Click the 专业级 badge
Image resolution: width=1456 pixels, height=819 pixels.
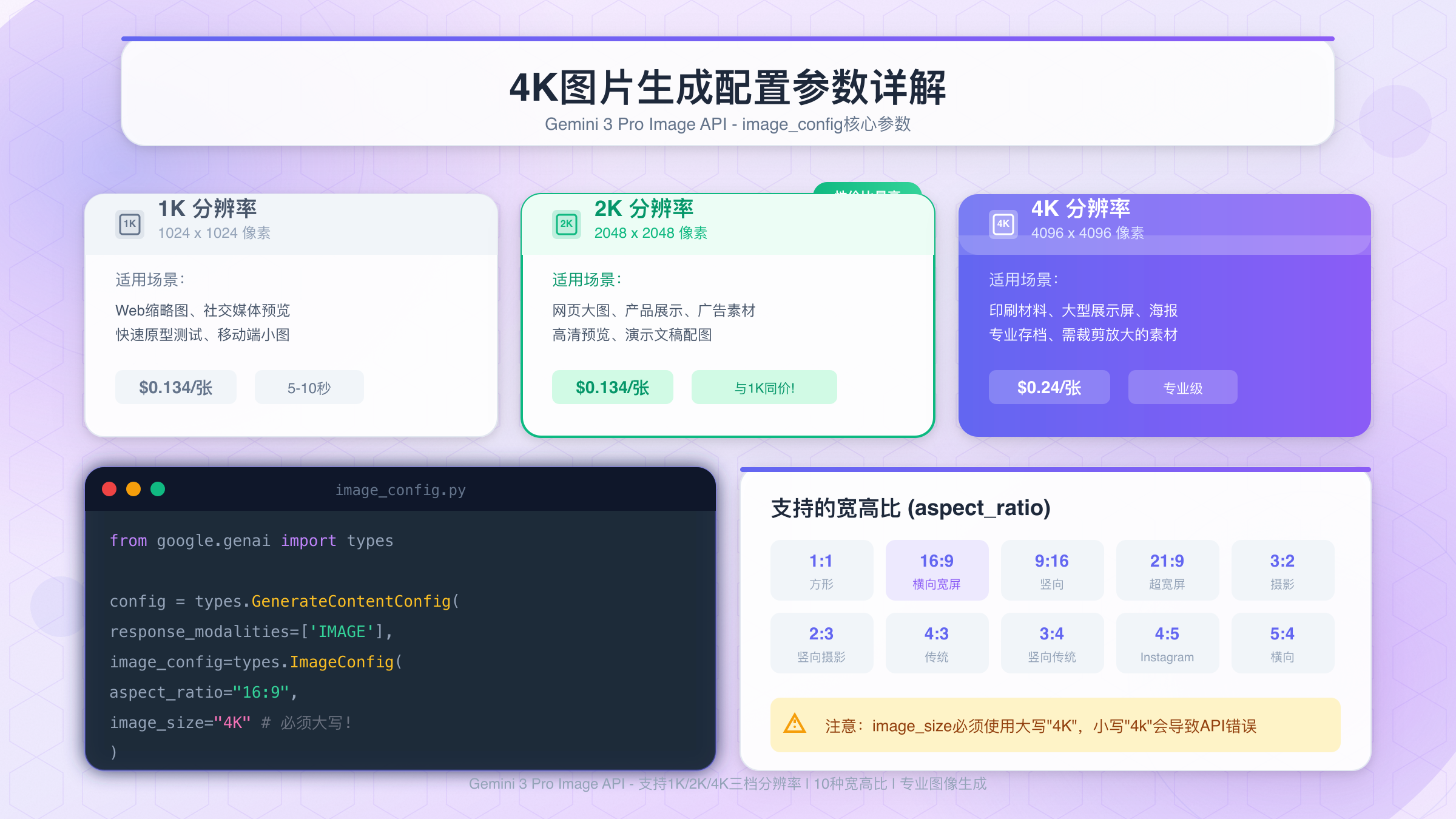(1182, 387)
